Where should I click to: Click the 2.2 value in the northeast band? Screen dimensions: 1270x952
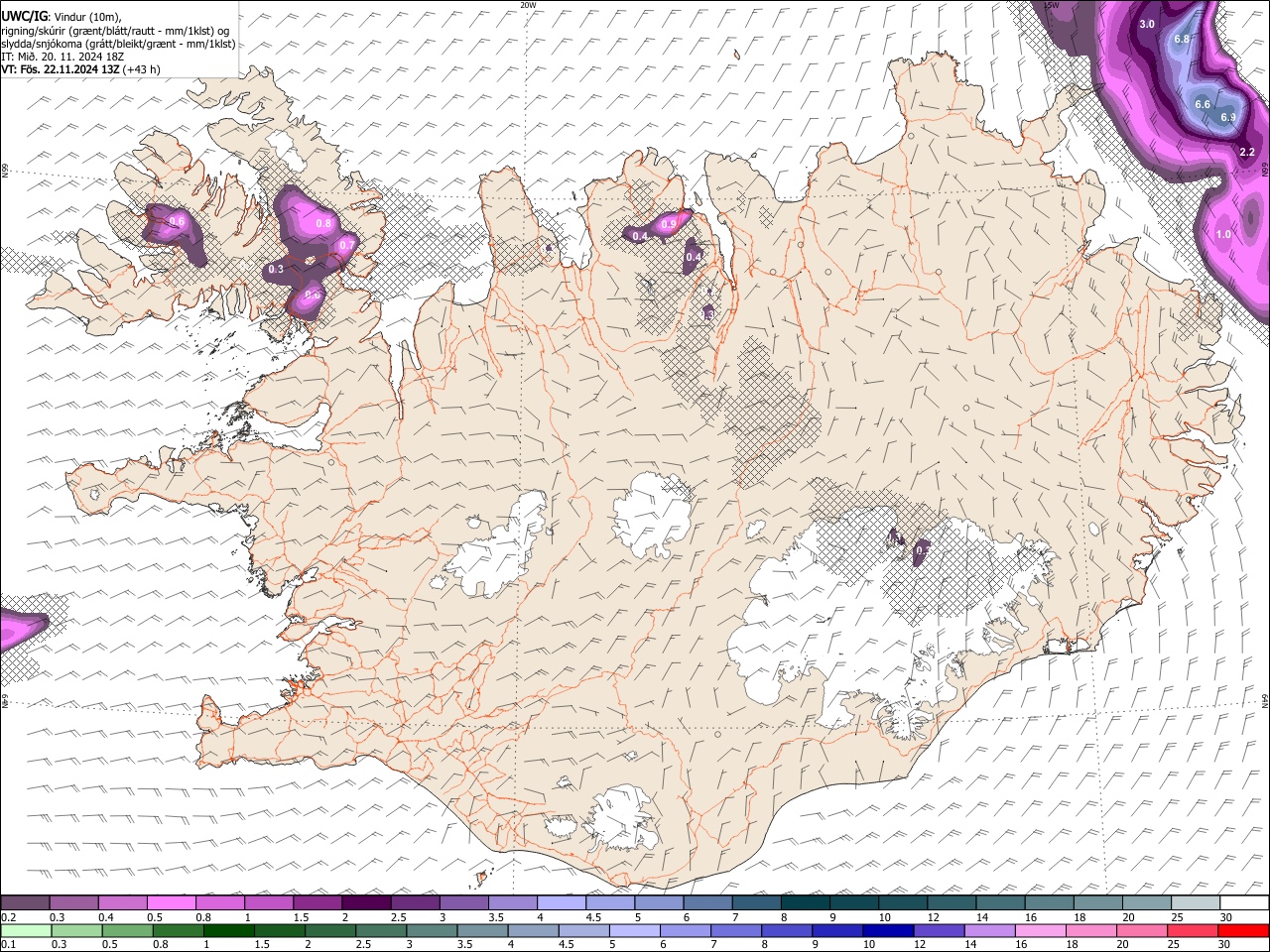1248,152
